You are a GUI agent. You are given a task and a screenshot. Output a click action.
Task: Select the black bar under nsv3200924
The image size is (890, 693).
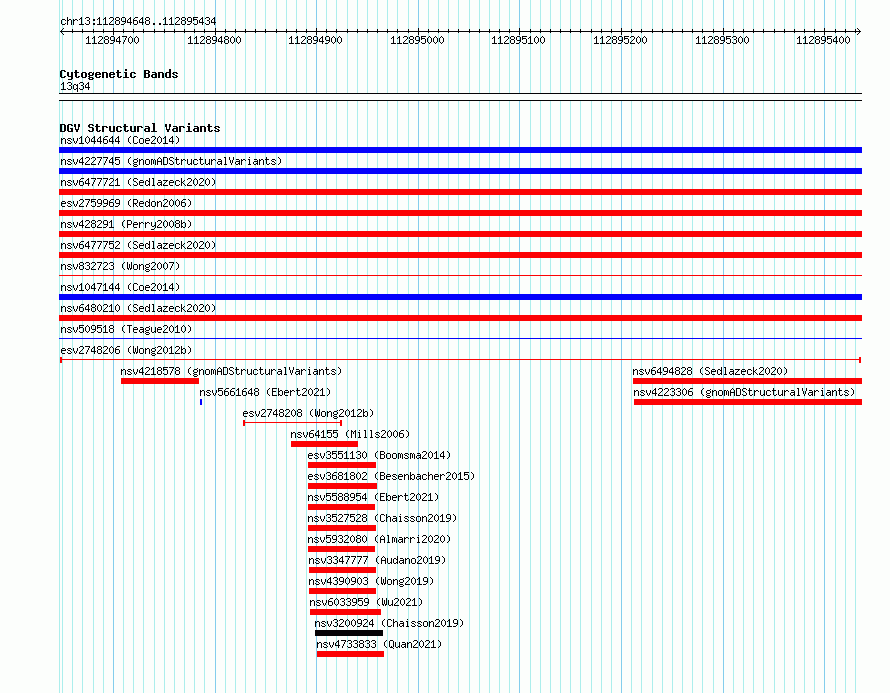[349, 633]
